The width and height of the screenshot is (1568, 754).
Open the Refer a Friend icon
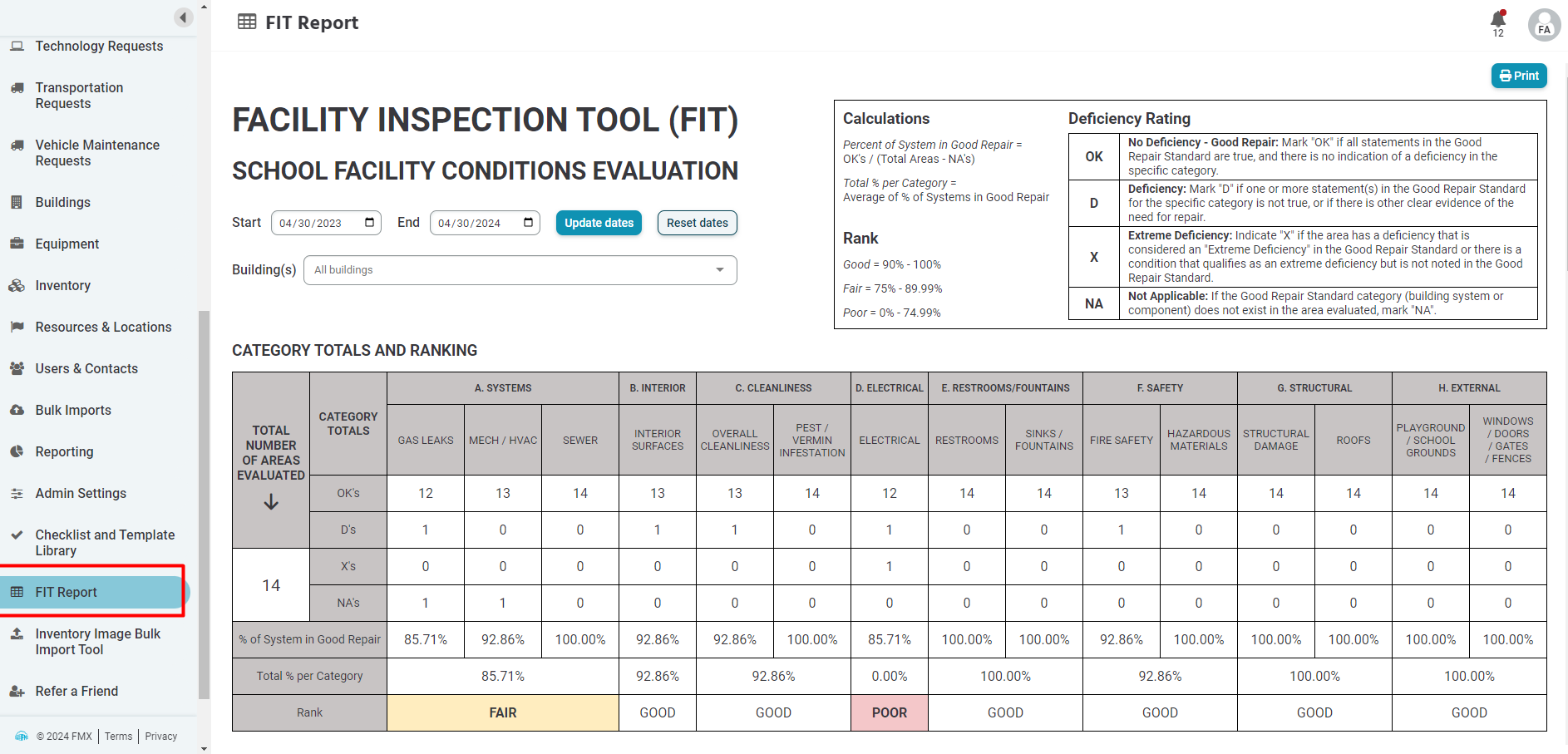(18, 691)
